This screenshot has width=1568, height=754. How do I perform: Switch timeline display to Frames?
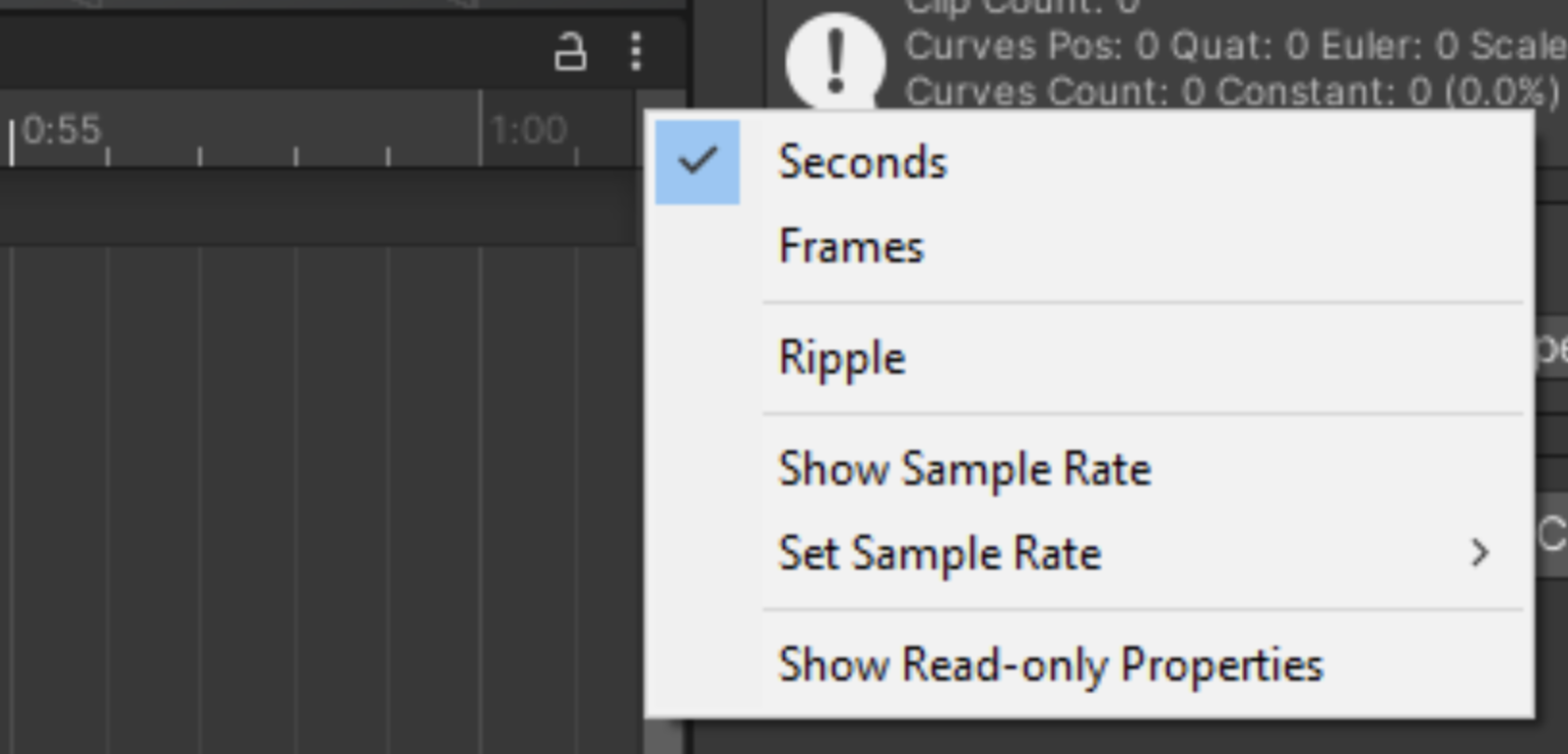coord(851,246)
